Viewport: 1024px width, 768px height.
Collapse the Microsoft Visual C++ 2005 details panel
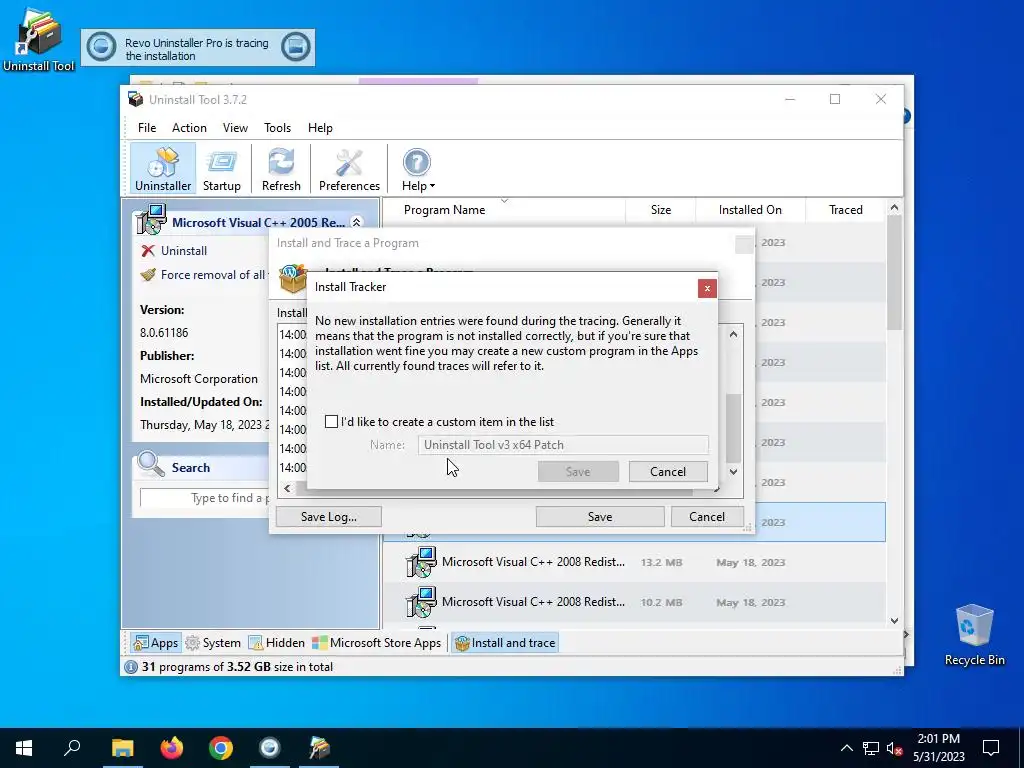pos(357,223)
